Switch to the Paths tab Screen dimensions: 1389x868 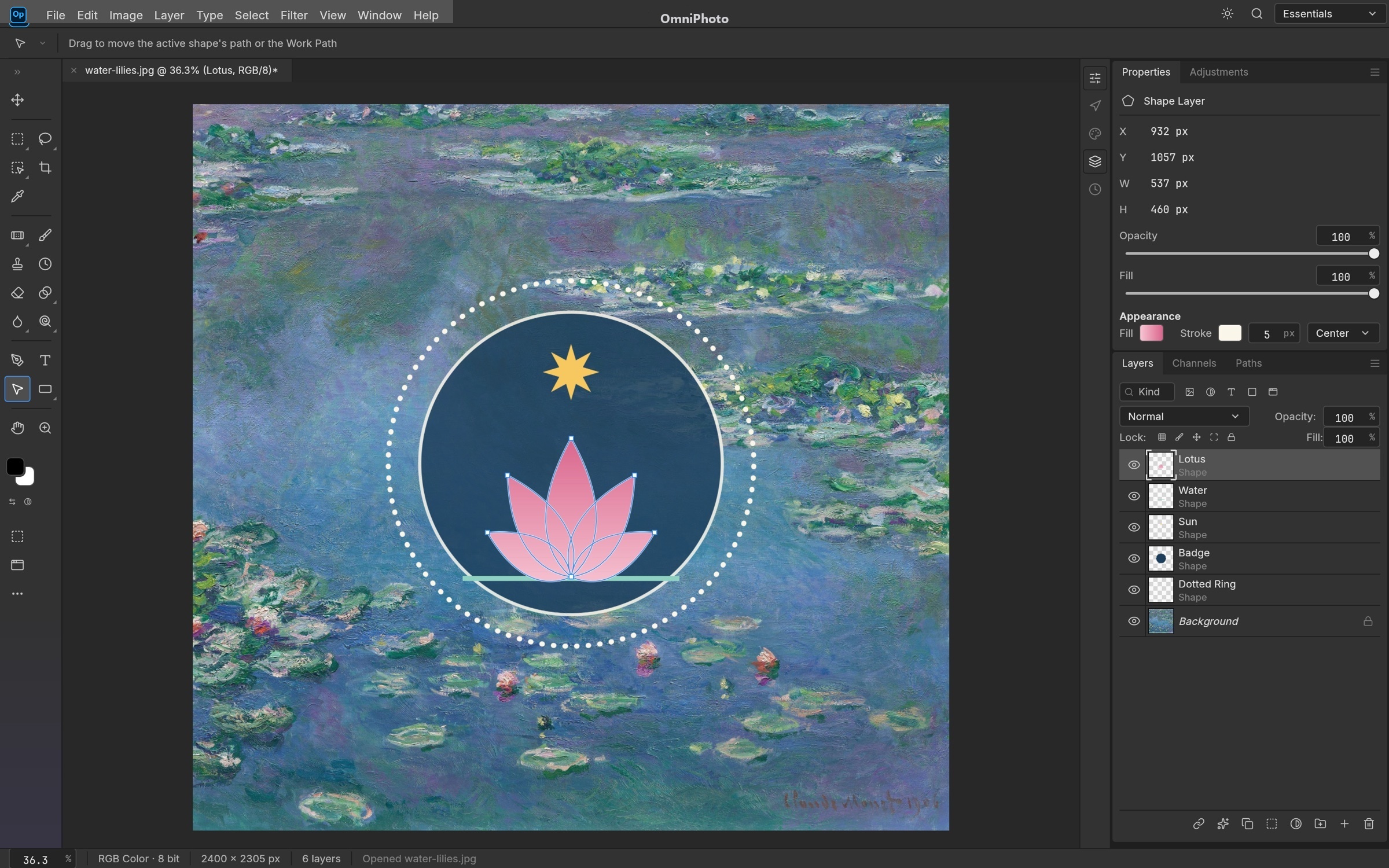pyautogui.click(x=1248, y=363)
